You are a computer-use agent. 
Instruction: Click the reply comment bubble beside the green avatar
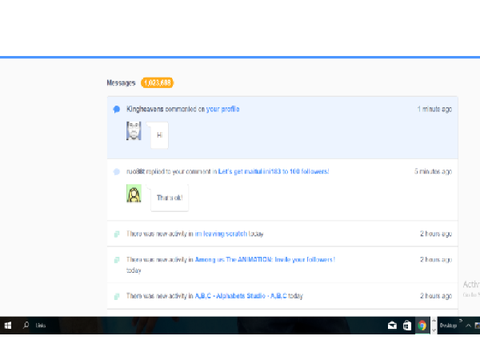170,198
